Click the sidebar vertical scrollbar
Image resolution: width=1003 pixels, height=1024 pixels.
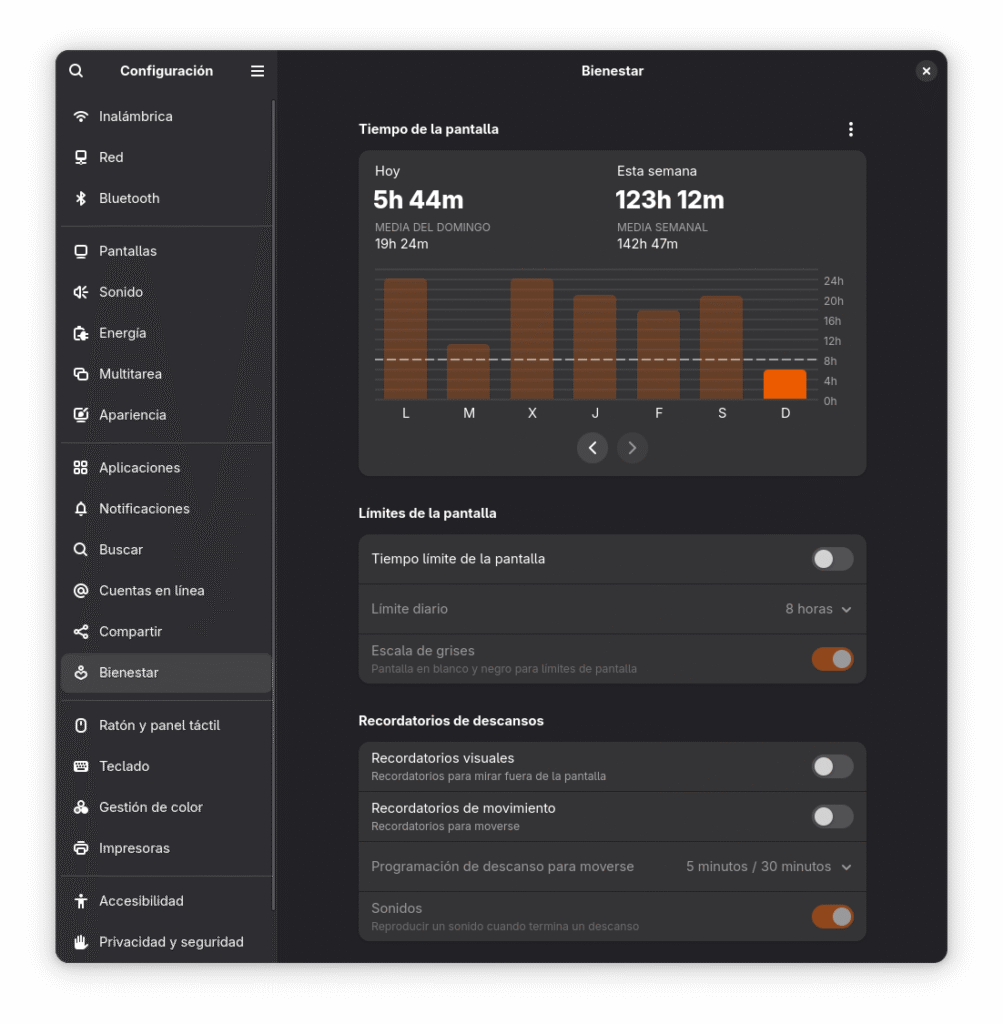coord(274,500)
